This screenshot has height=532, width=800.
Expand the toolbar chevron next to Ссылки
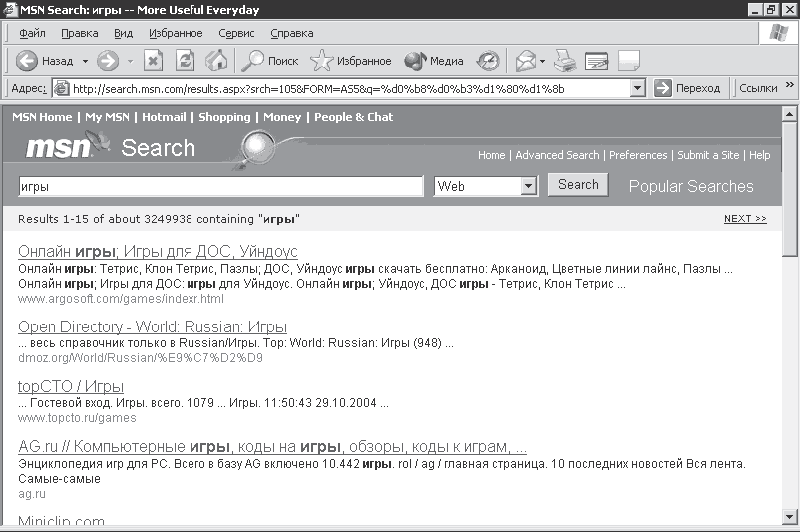[790, 85]
